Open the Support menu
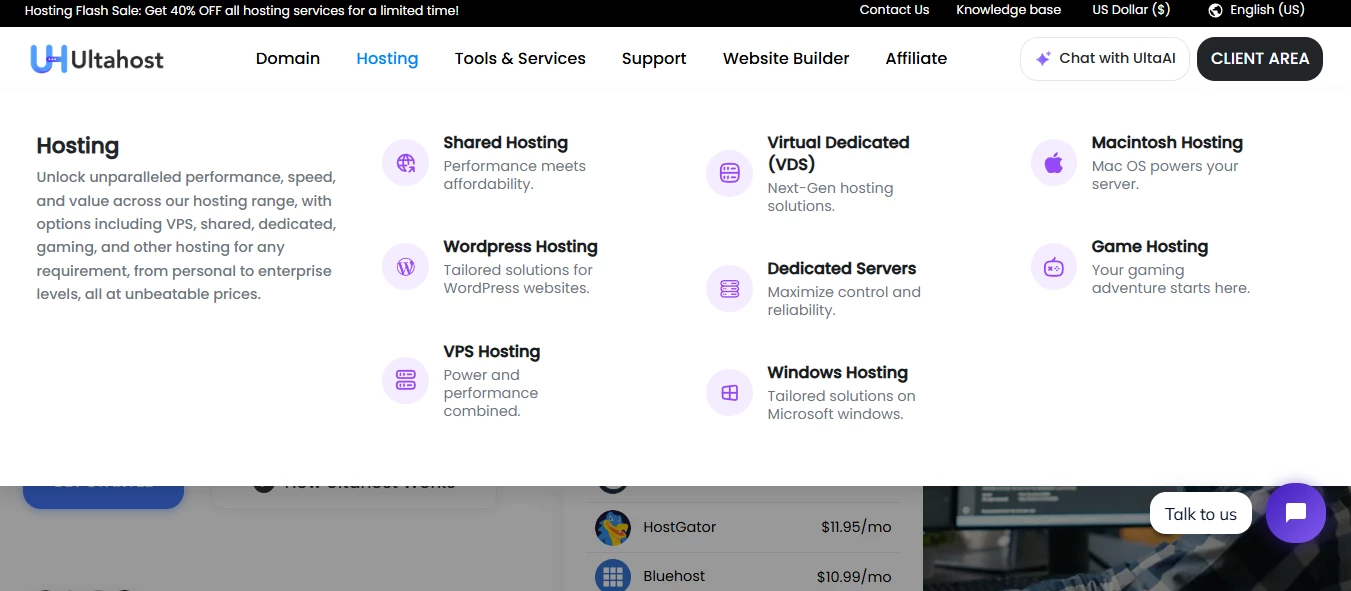1351x591 pixels. pos(654,58)
